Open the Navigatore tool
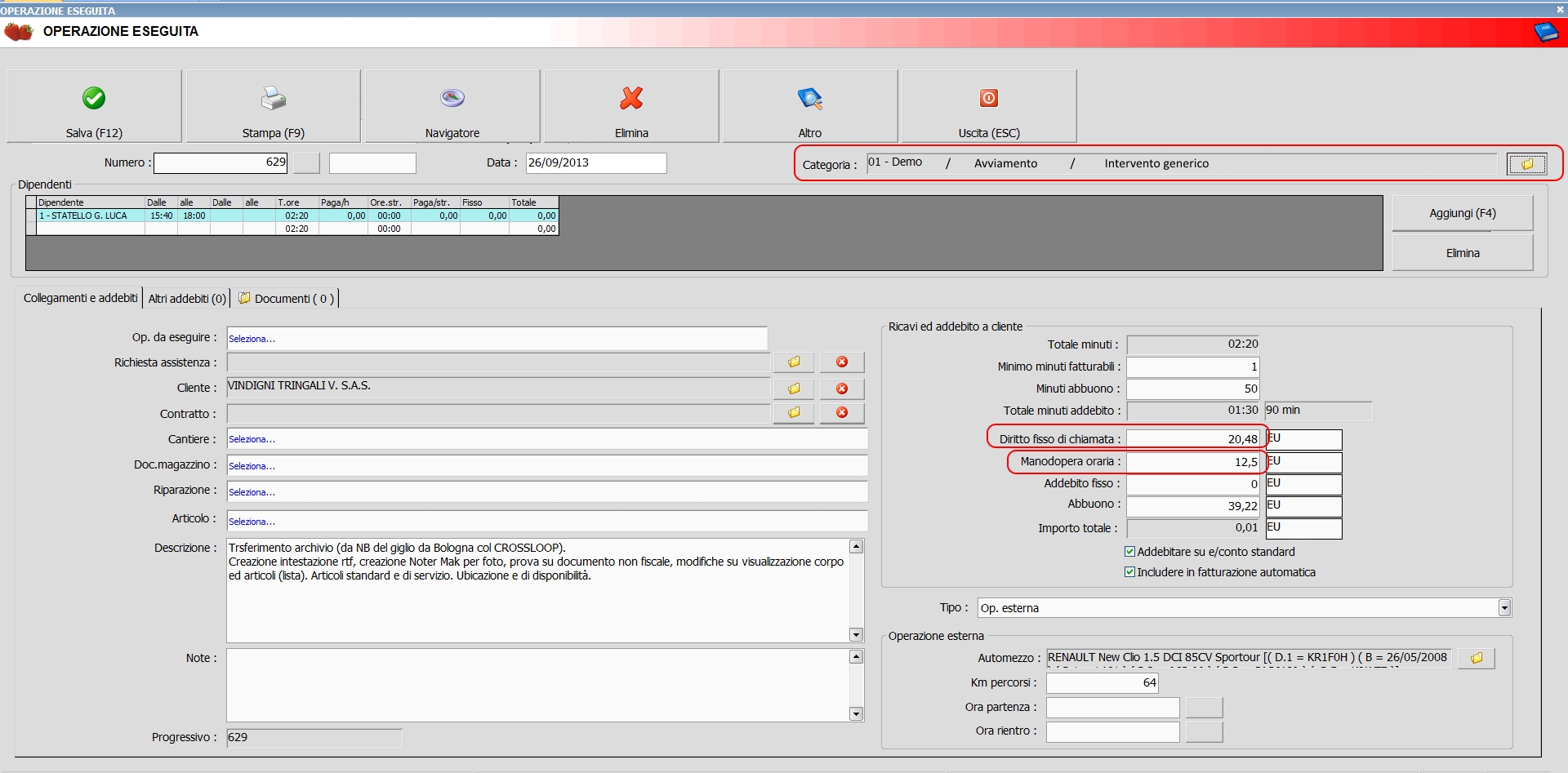 click(x=452, y=106)
